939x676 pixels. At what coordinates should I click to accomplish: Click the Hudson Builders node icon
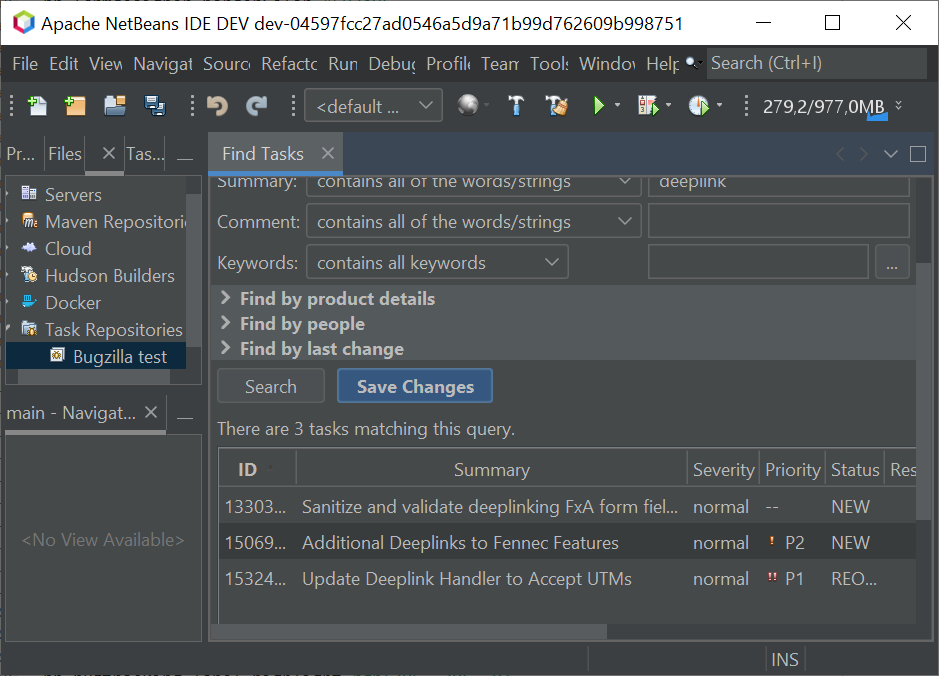29,274
